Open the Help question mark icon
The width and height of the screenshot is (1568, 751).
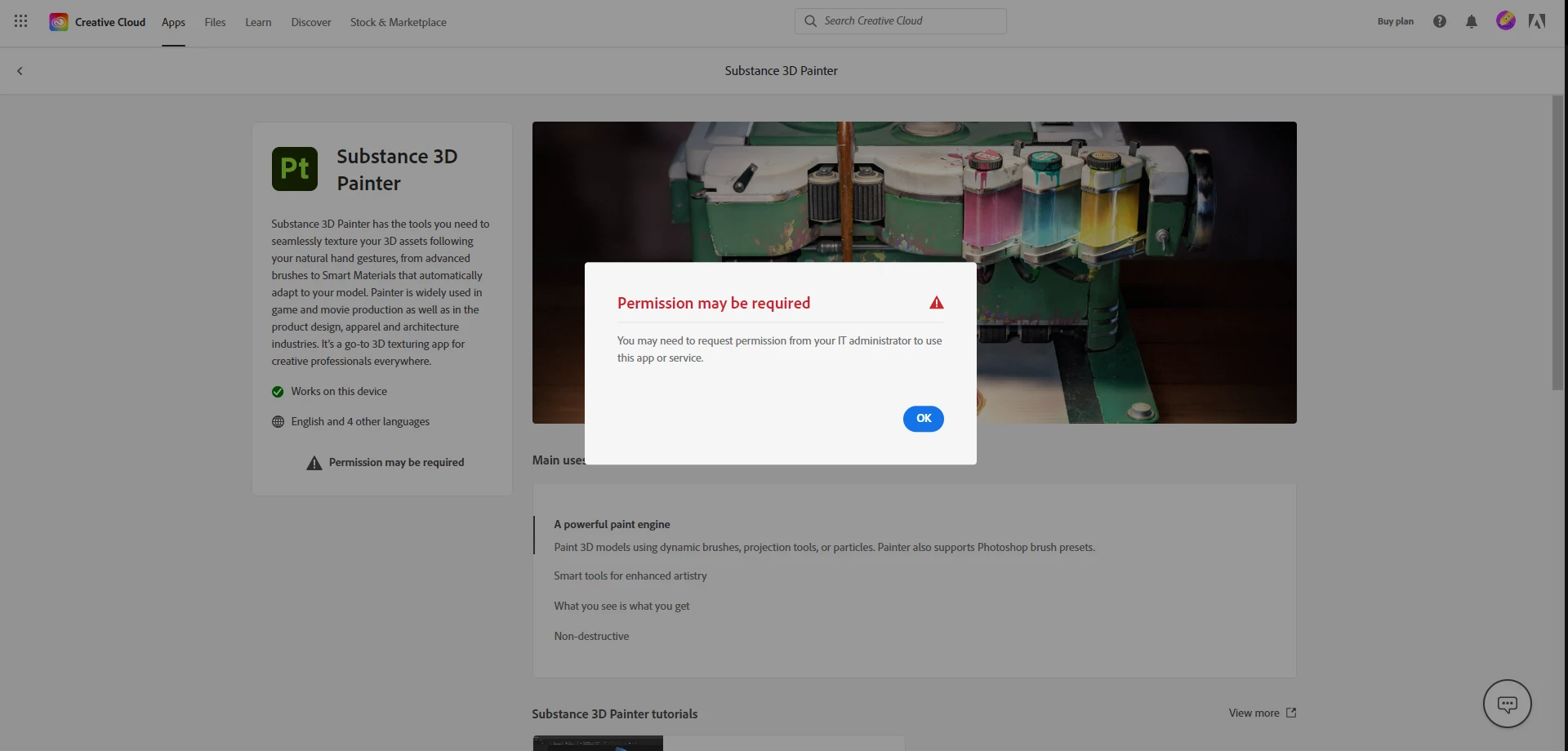click(x=1440, y=21)
